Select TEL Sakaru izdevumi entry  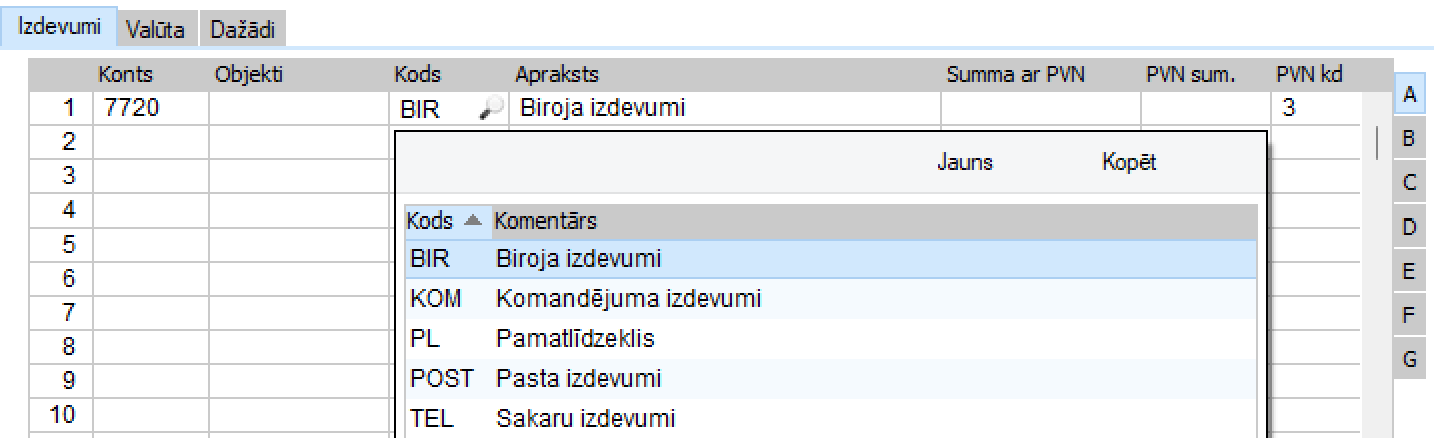click(x=830, y=418)
